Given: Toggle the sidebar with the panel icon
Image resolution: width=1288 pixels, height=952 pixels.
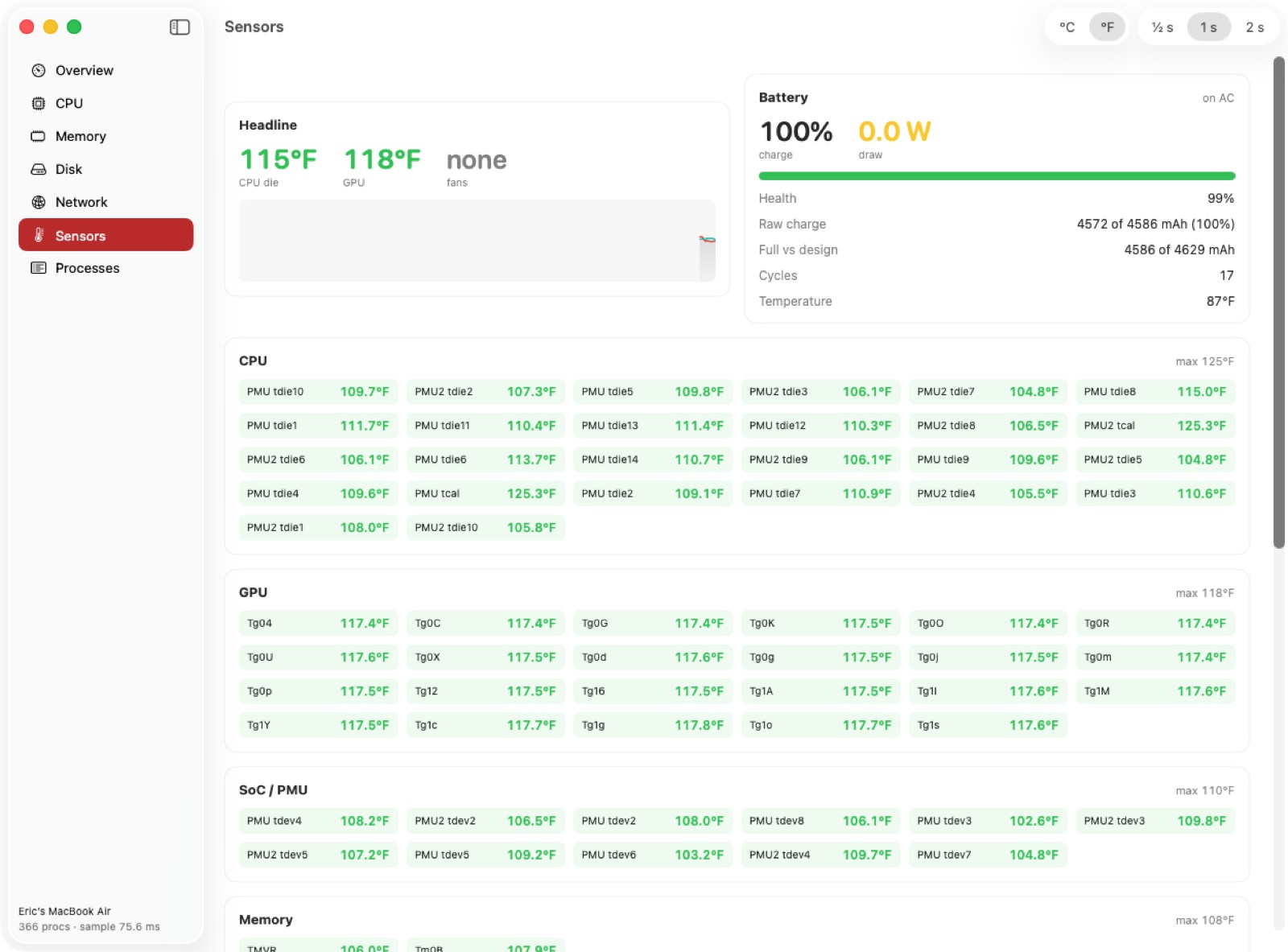Looking at the screenshot, I should [180, 27].
